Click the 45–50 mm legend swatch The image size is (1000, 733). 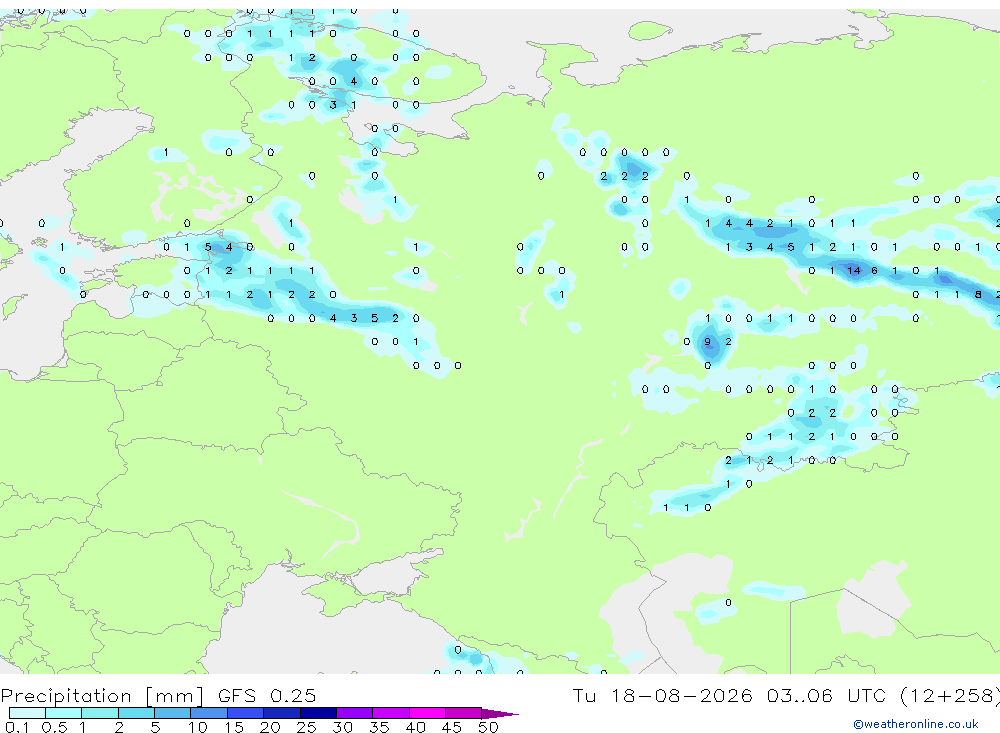coord(464,713)
